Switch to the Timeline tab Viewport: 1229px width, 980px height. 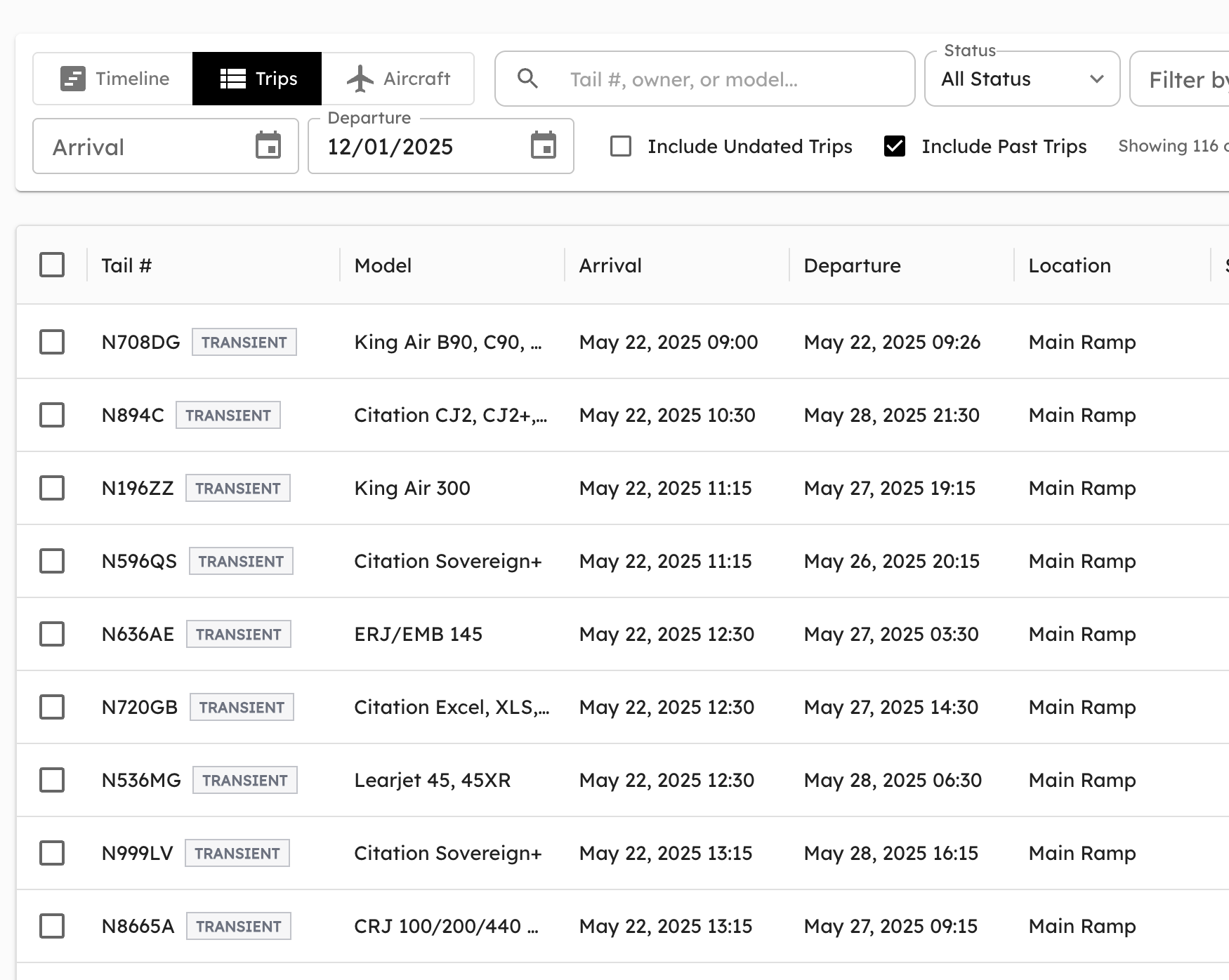click(x=113, y=79)
